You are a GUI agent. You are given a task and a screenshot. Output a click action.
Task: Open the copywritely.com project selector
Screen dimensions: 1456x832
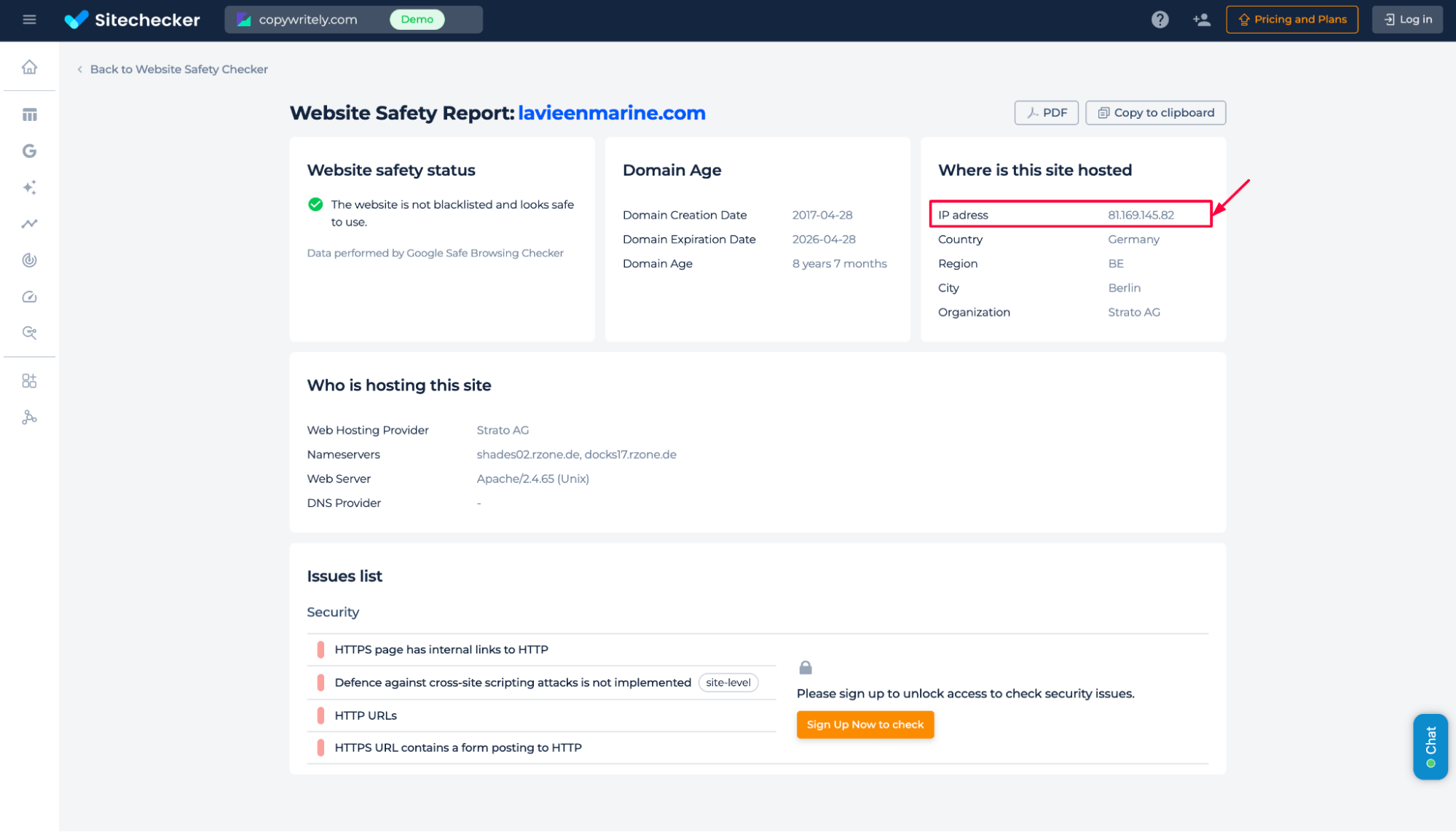pos(353,20)
